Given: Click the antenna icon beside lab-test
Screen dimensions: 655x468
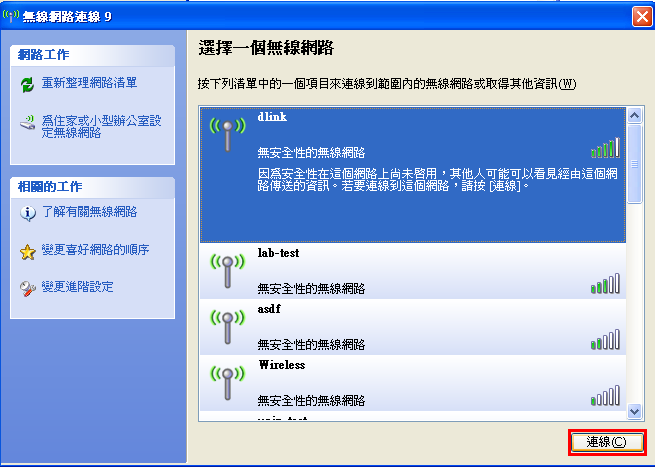Looking at the screenshot, I should (227, 271).
